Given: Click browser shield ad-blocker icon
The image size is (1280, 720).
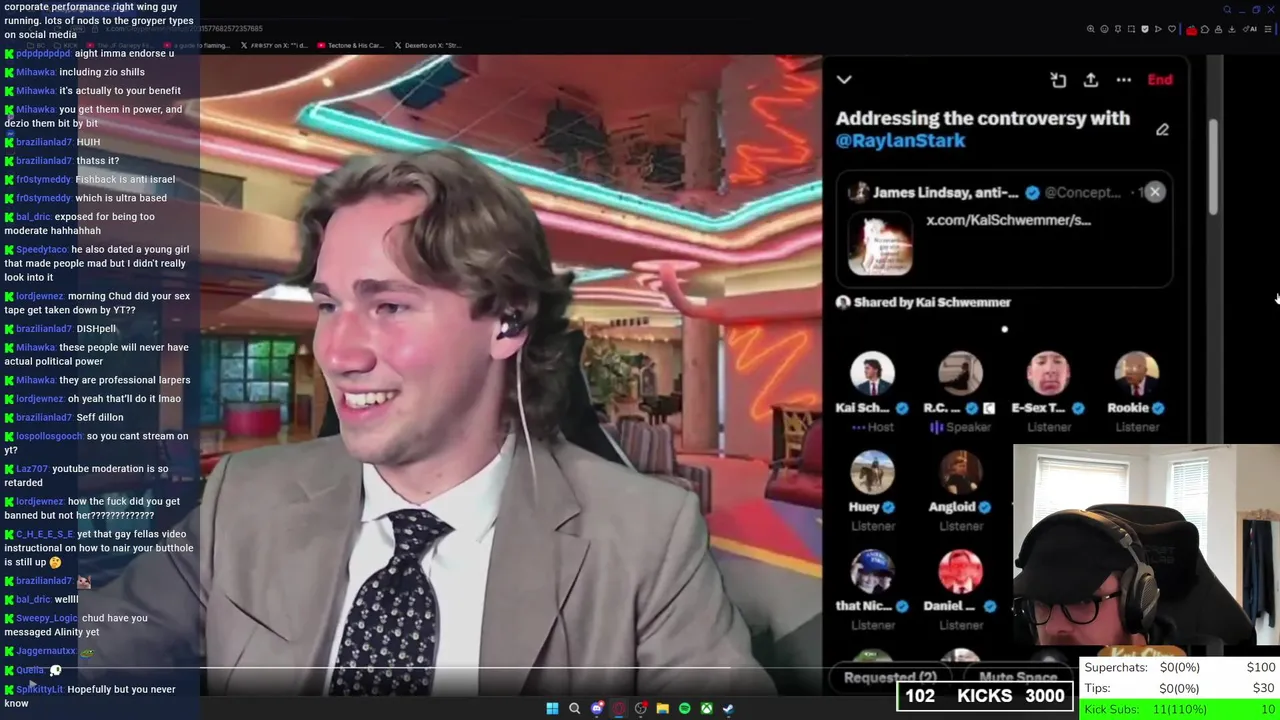Looking at the screenshot, I should (x=1145, y=29).
